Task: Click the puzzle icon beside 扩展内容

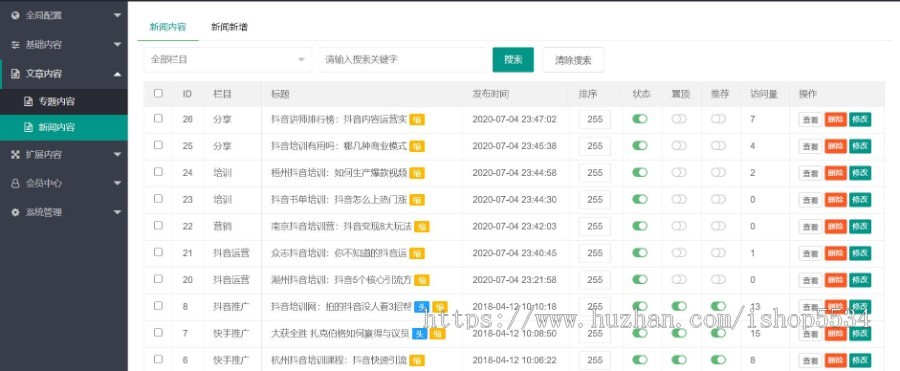Action: (15, 154)
